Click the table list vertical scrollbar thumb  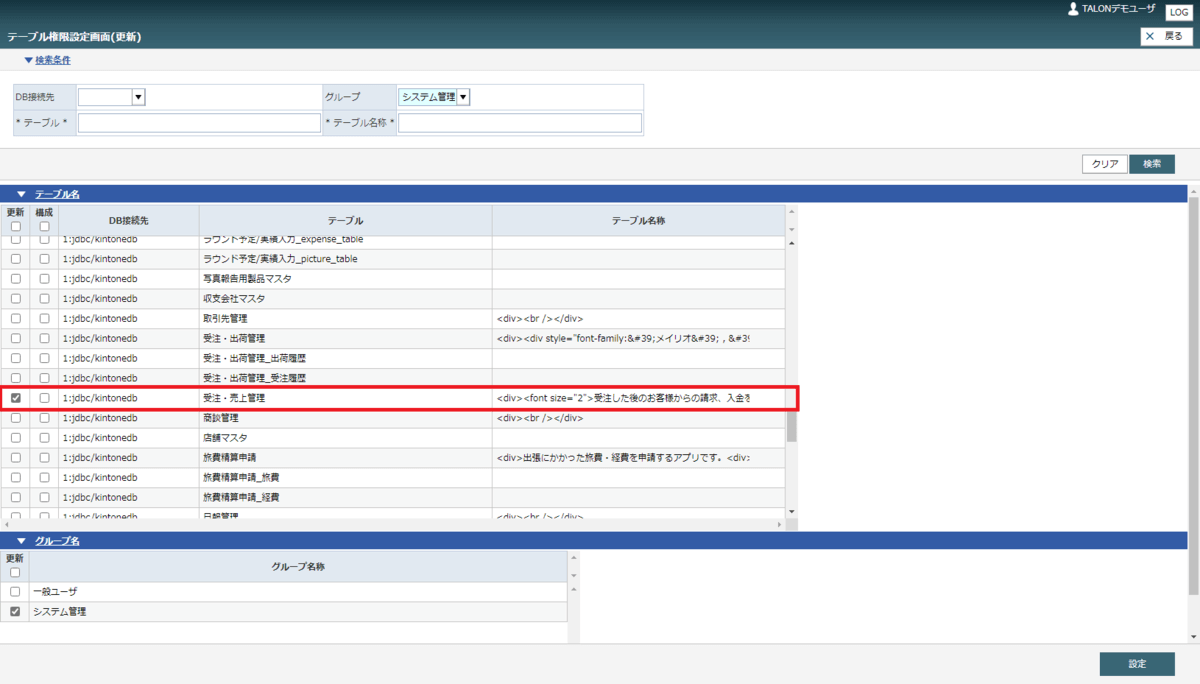pyautogui.click(x=792, y=420)
